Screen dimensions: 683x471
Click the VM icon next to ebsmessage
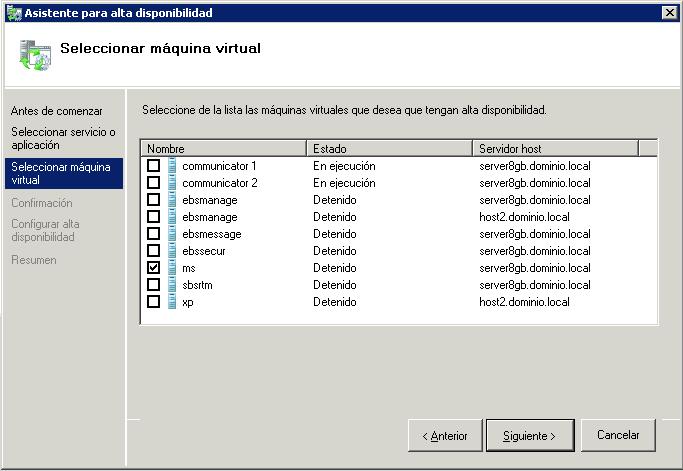(x=172, y=234)
